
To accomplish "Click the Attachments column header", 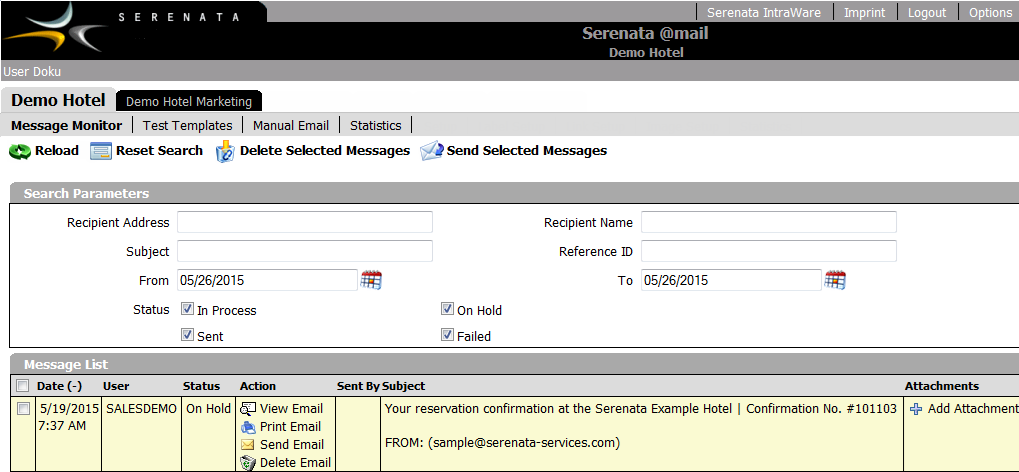I will click(x=942, y=386).
